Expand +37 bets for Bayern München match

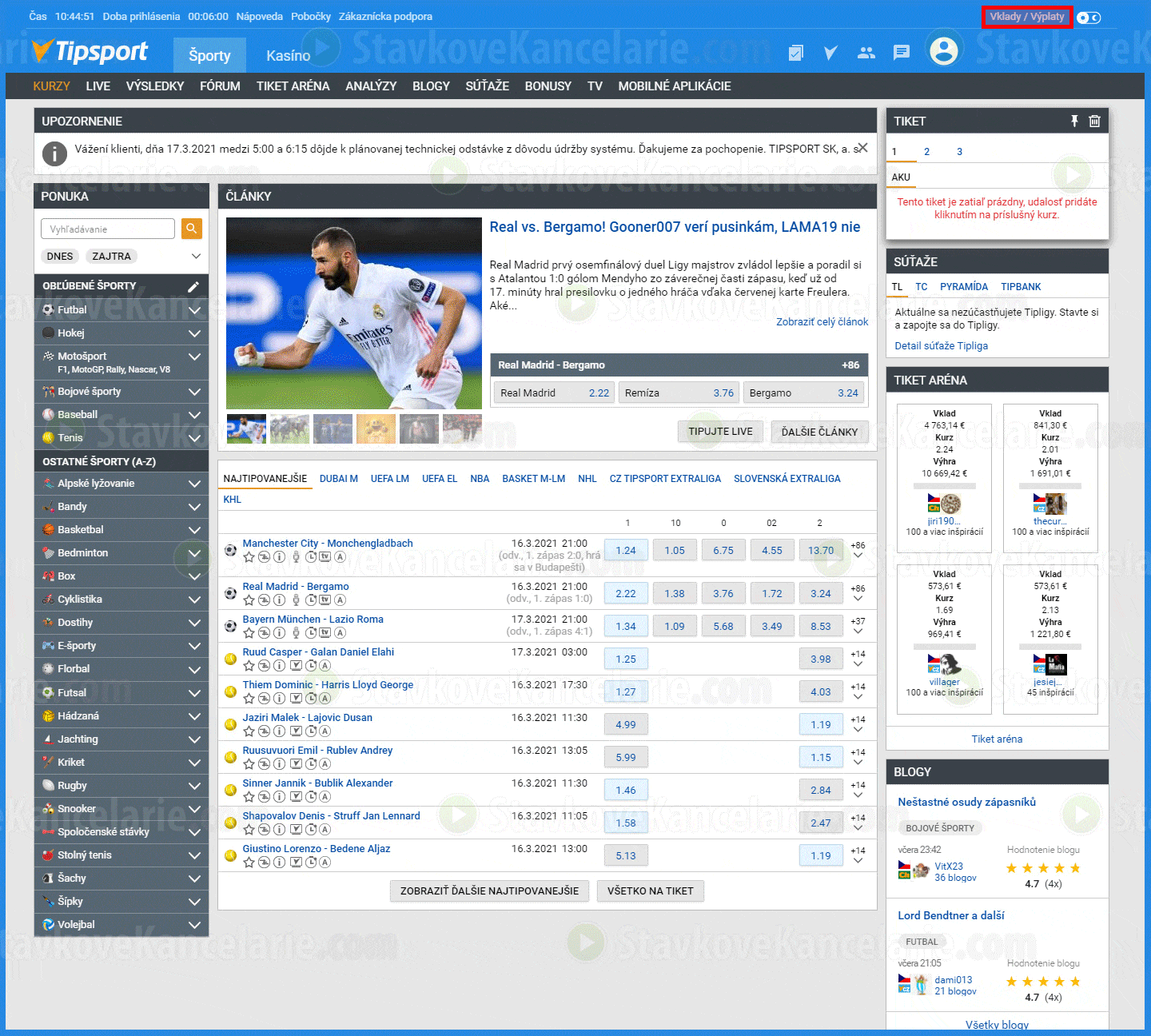click(x=858, y=626)
